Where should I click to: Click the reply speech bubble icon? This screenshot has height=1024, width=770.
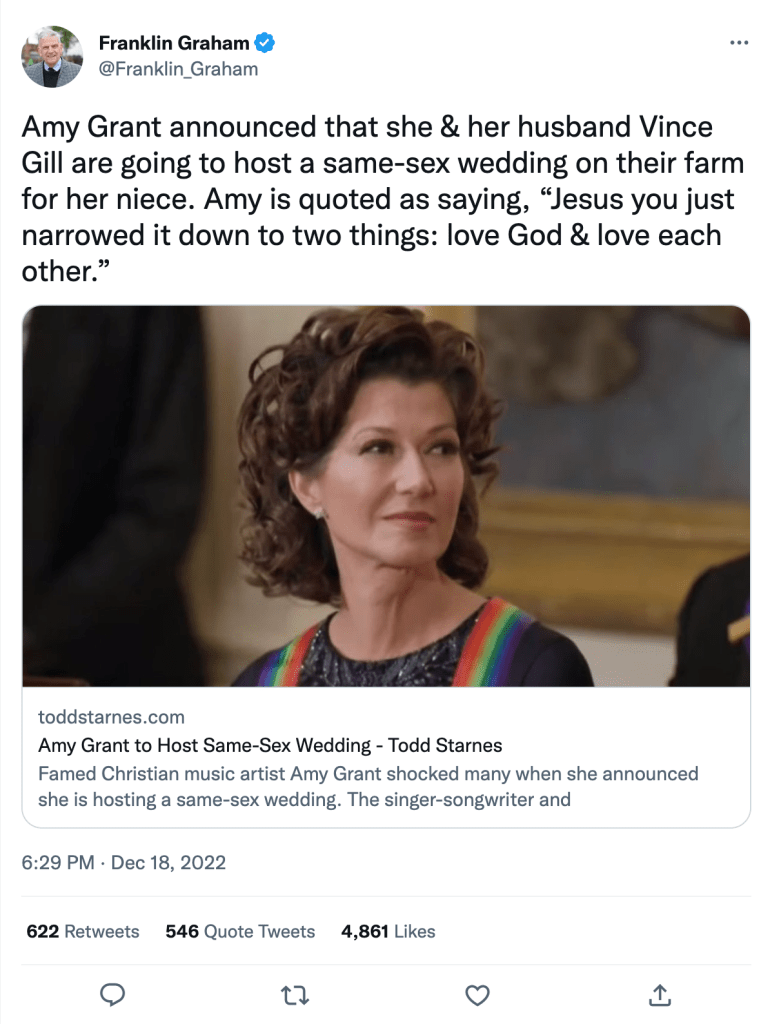pos(113,994)
